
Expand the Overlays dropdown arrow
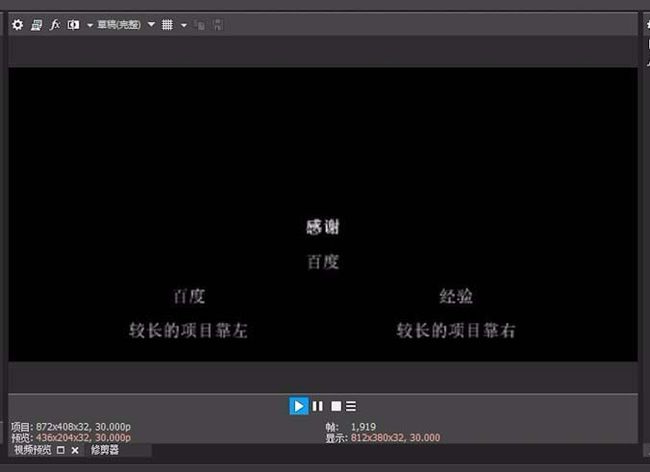point(184,25)
